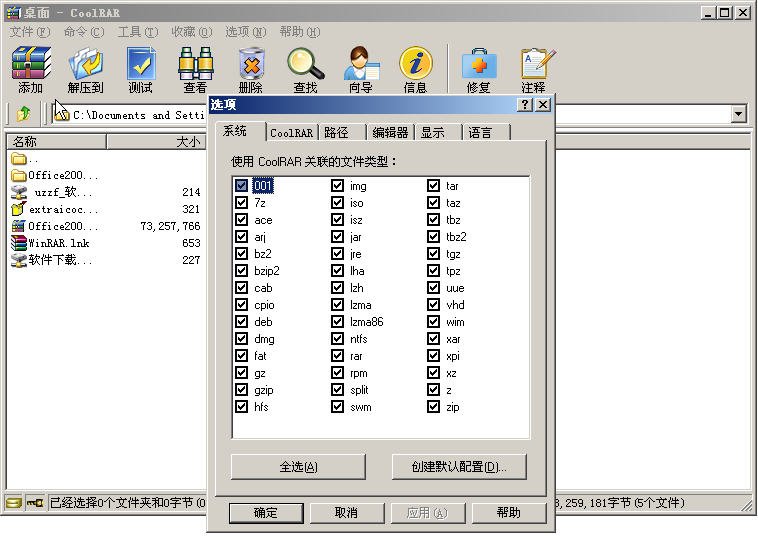Select the extraicoc... file icon
Image resolution: width=758 pixels, height=537 pixels.
(x=19, y=209)
